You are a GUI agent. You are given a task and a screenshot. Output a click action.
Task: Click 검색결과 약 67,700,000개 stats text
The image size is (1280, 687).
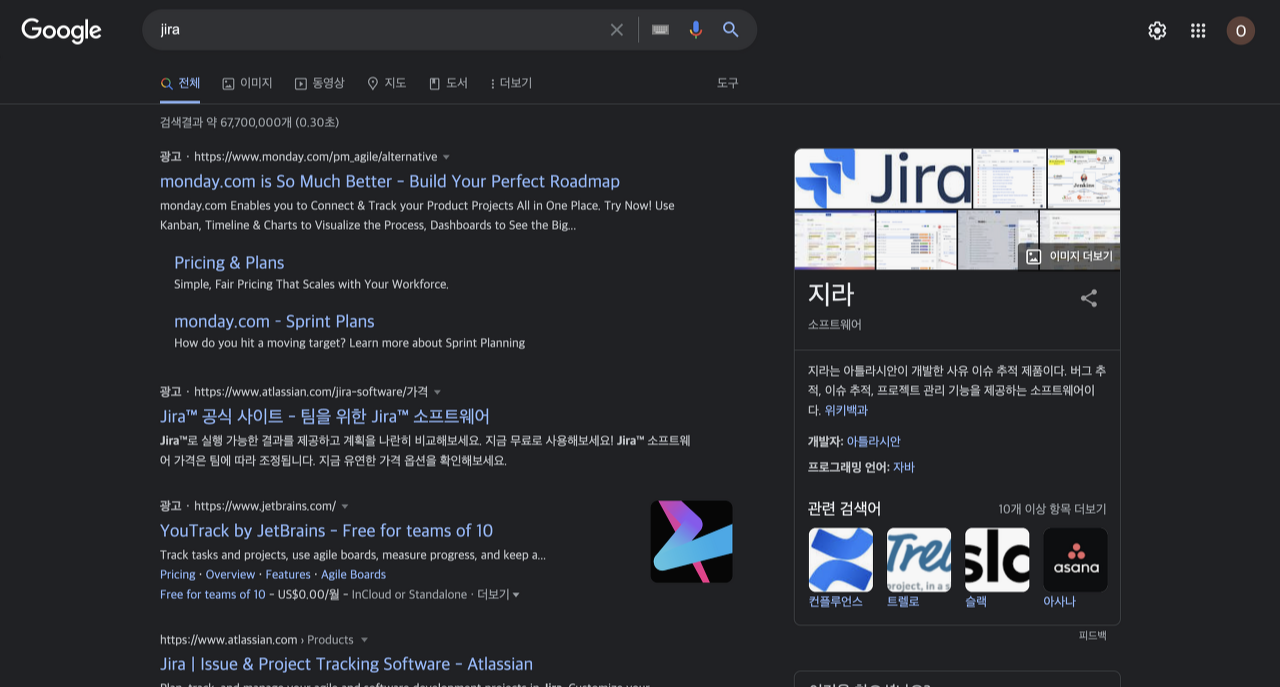click(249, 122)
